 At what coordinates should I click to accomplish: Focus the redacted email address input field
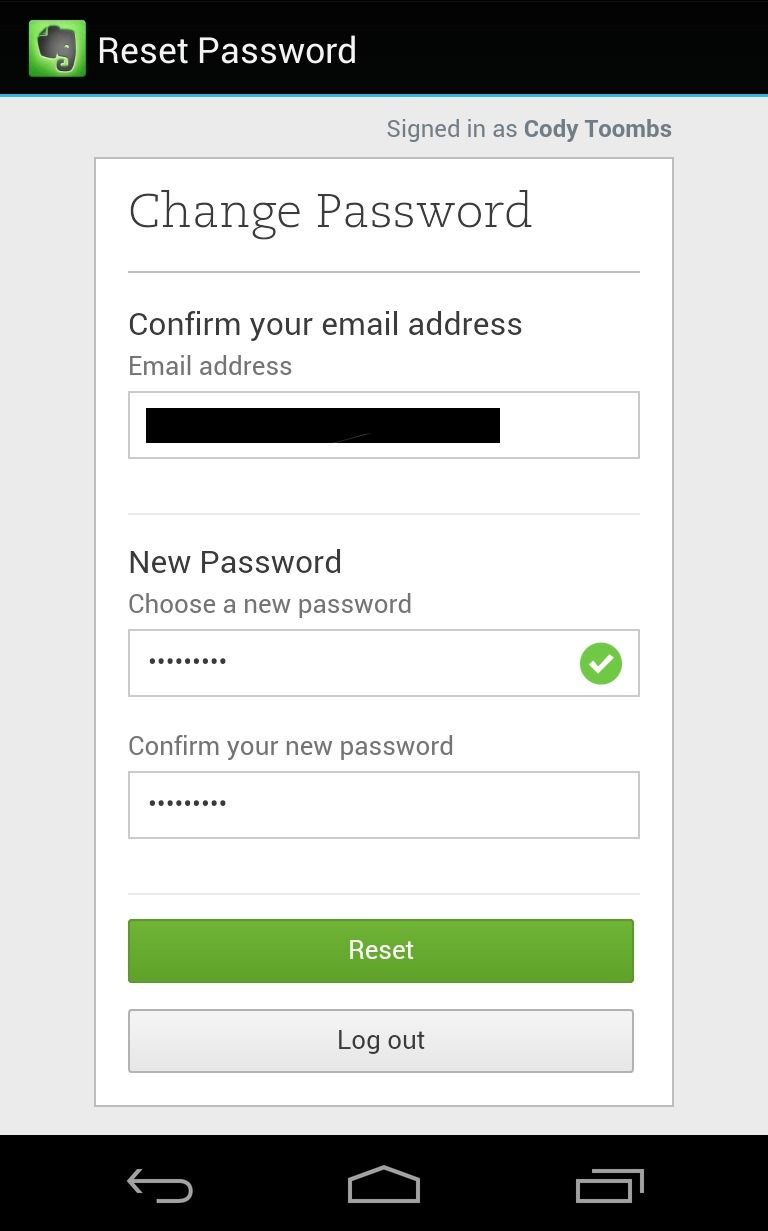tap(383, 425)
